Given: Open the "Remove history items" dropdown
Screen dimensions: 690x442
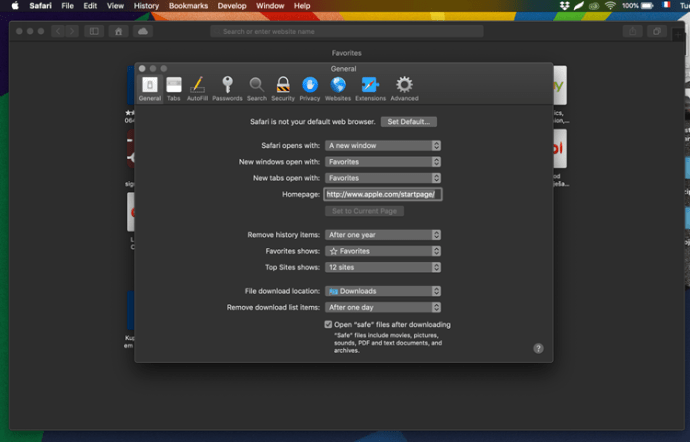Looking at the screenshot, I should click(383, 235).
